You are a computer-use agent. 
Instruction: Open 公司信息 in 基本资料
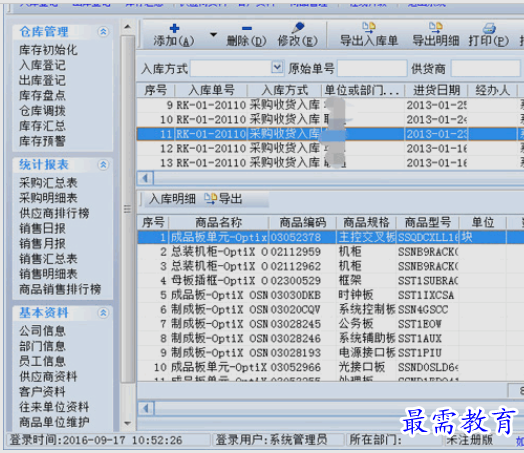click(x=42, y=331)
